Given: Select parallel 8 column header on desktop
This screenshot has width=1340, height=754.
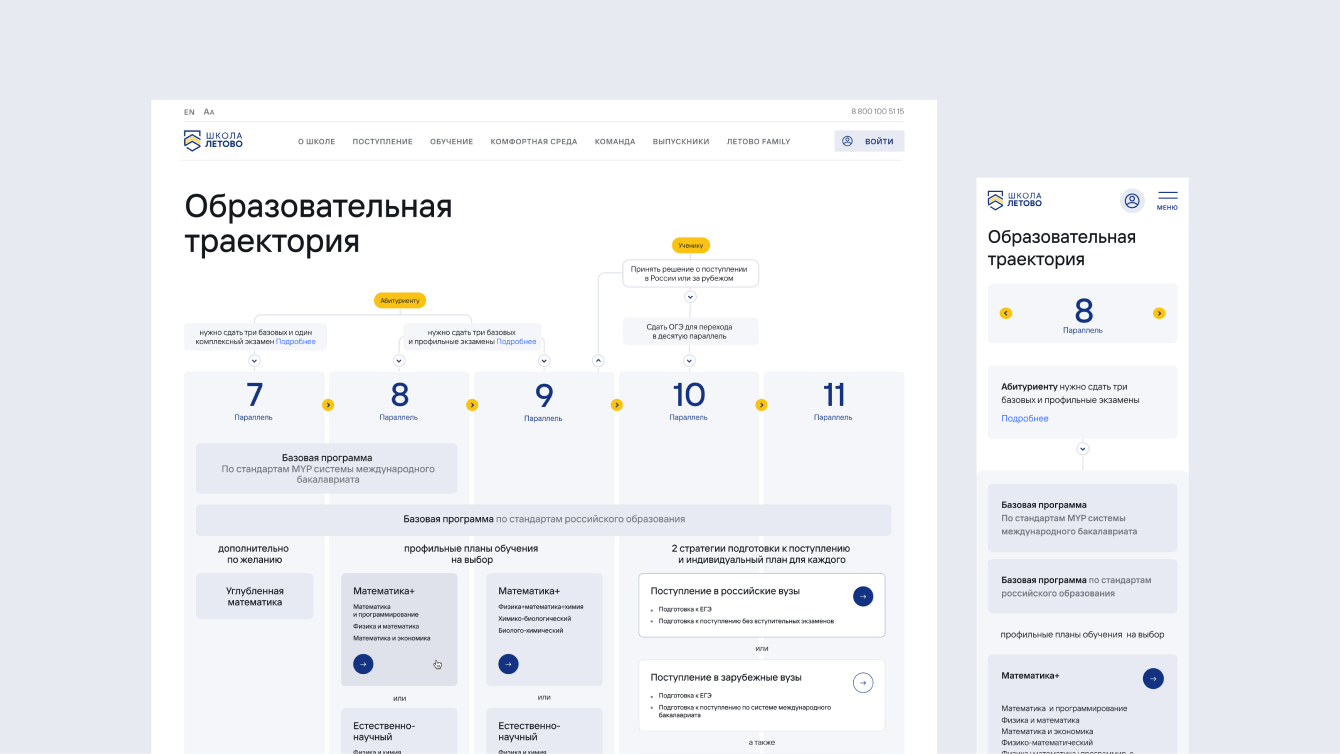Looking at the screenshot, I should coord(399,400).
